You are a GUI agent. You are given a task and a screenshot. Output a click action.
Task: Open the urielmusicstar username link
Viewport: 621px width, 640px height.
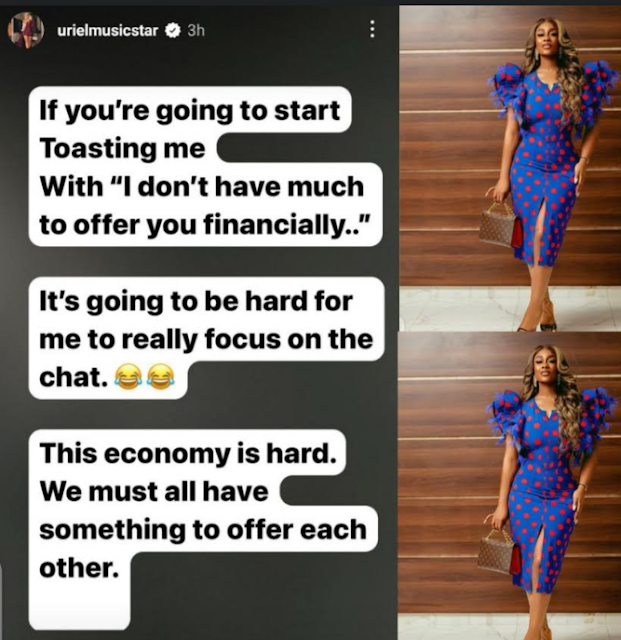click(107, 31)
